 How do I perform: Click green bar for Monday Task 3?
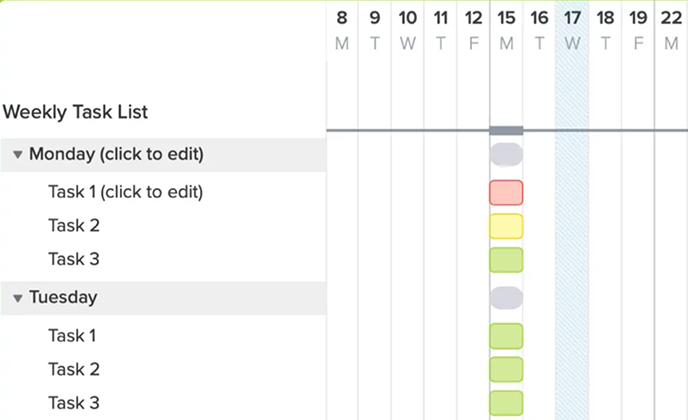coord(506,260)
